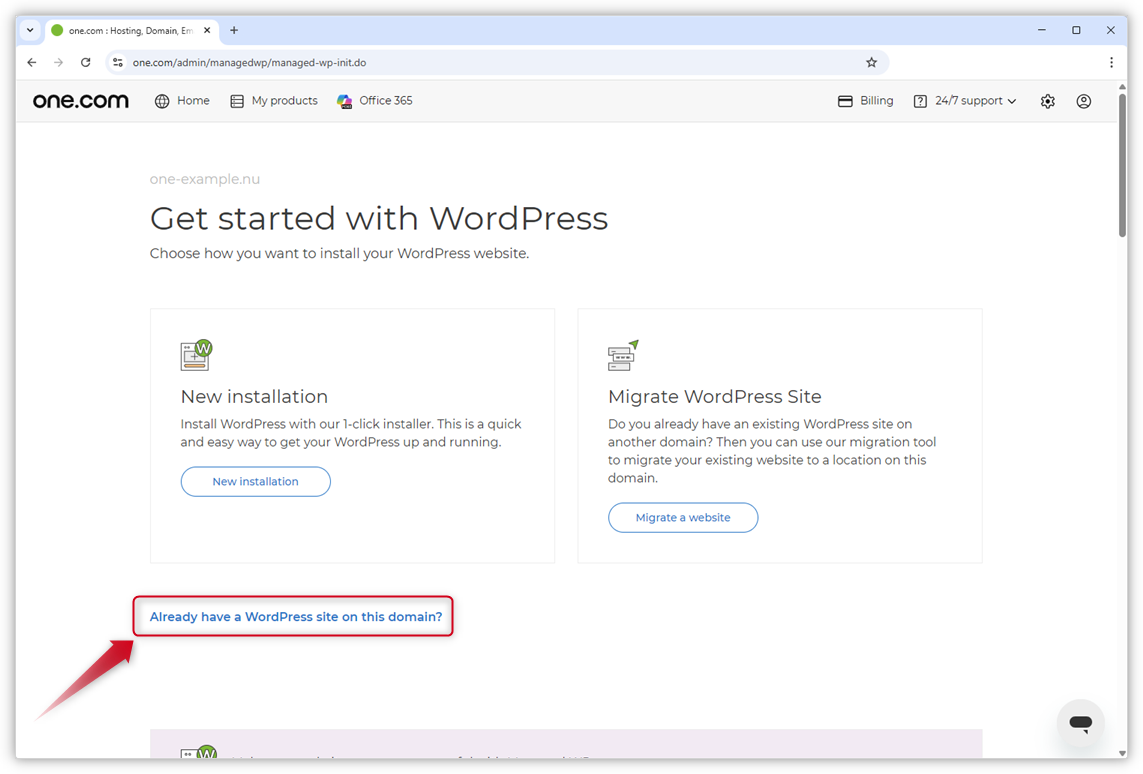
Task: Go to Billing page
Action: click(865, 101)
